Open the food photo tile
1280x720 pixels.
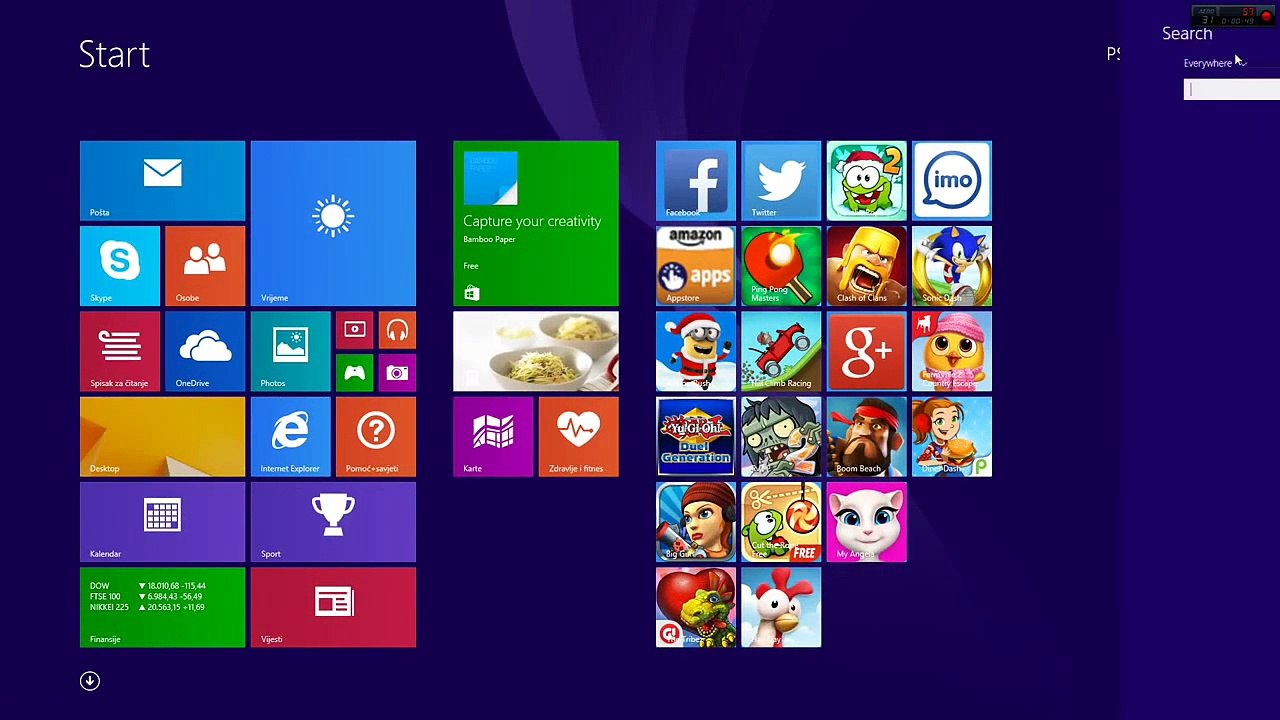(536, 351)
